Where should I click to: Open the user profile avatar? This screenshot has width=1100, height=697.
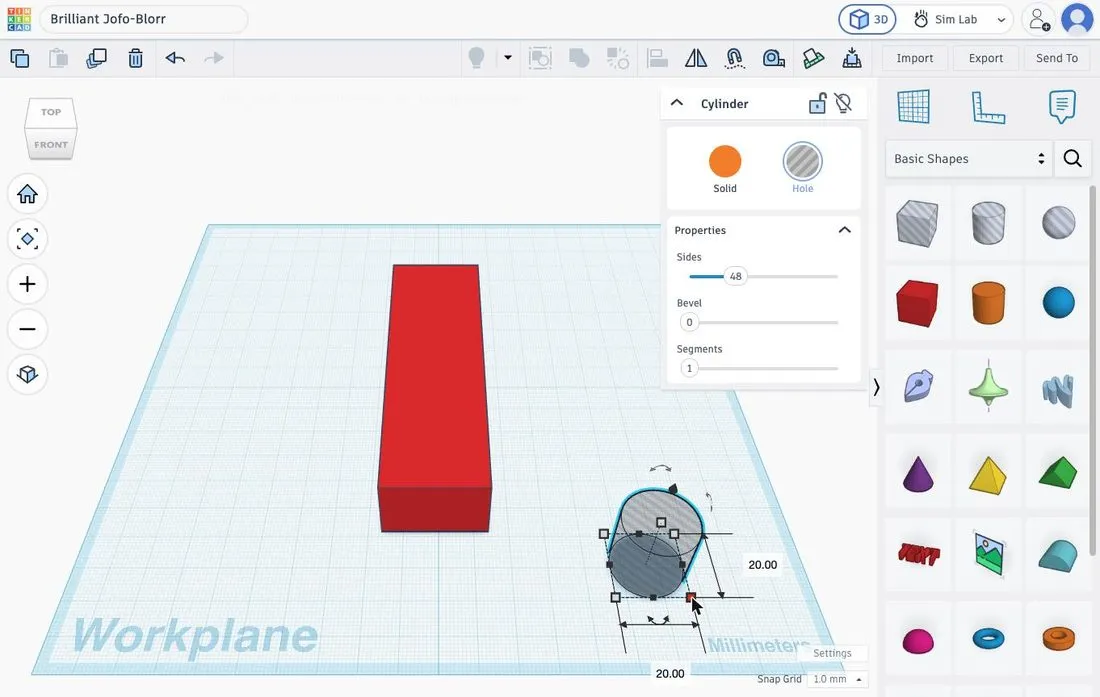click(1078, 20)
